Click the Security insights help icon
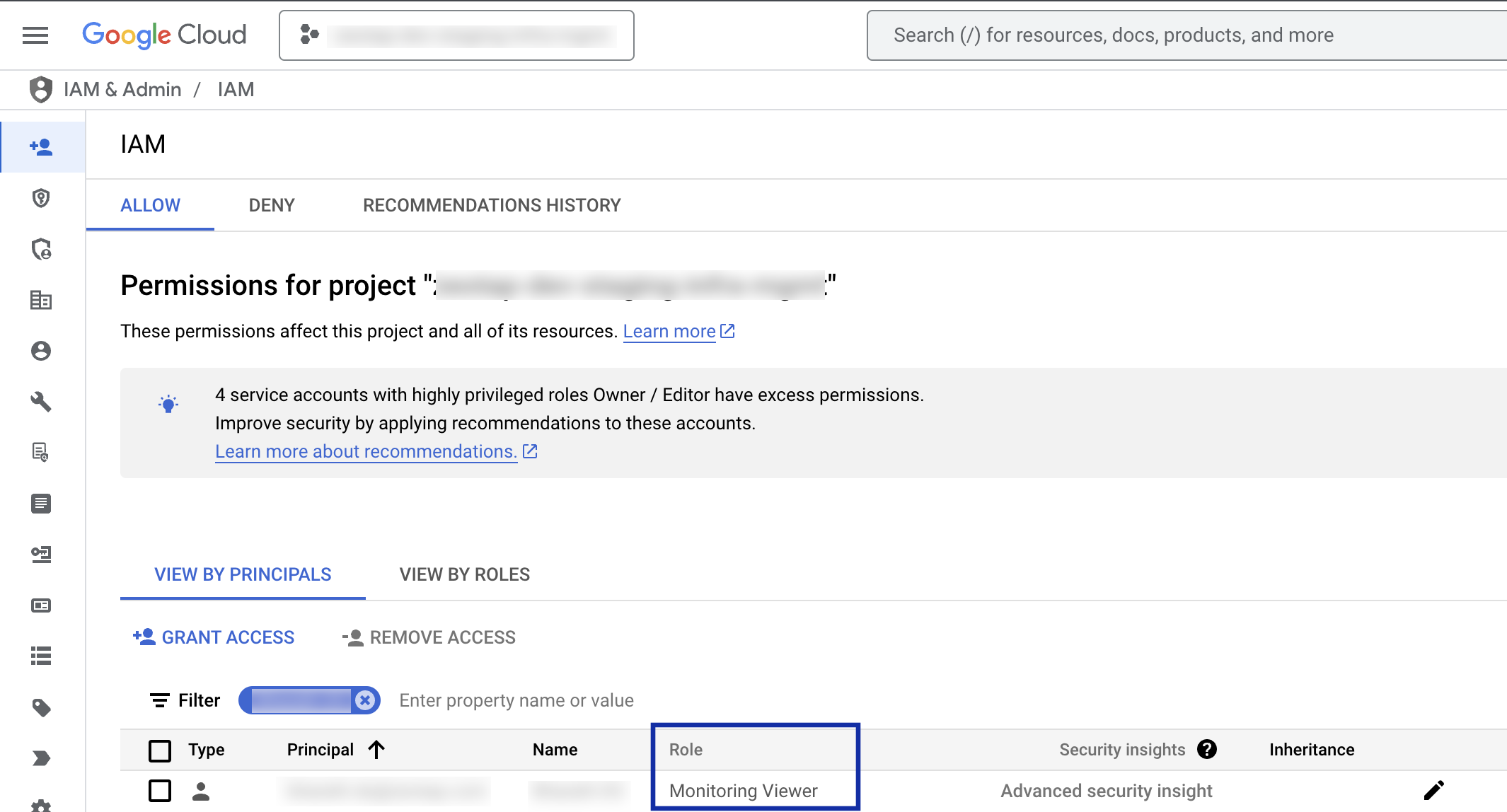Viewport: 1507px width, 812px height. (x=1207, y=750)
